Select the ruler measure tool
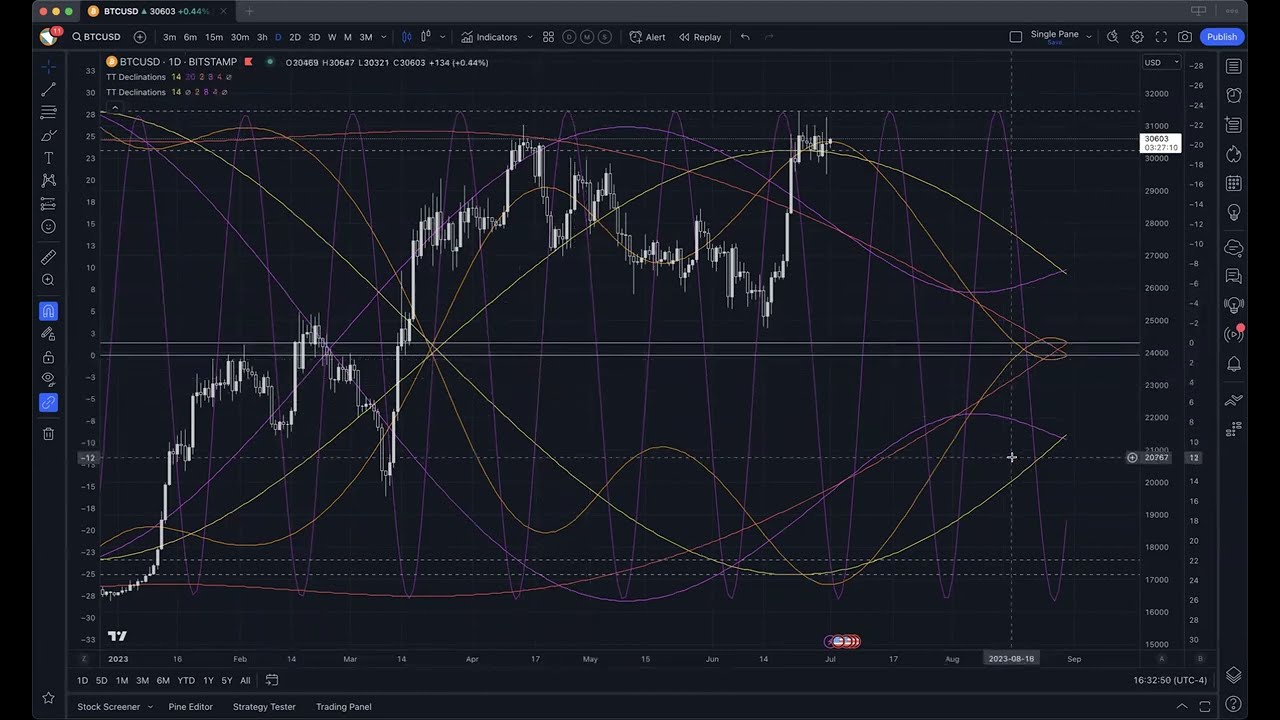 [48, 257]
